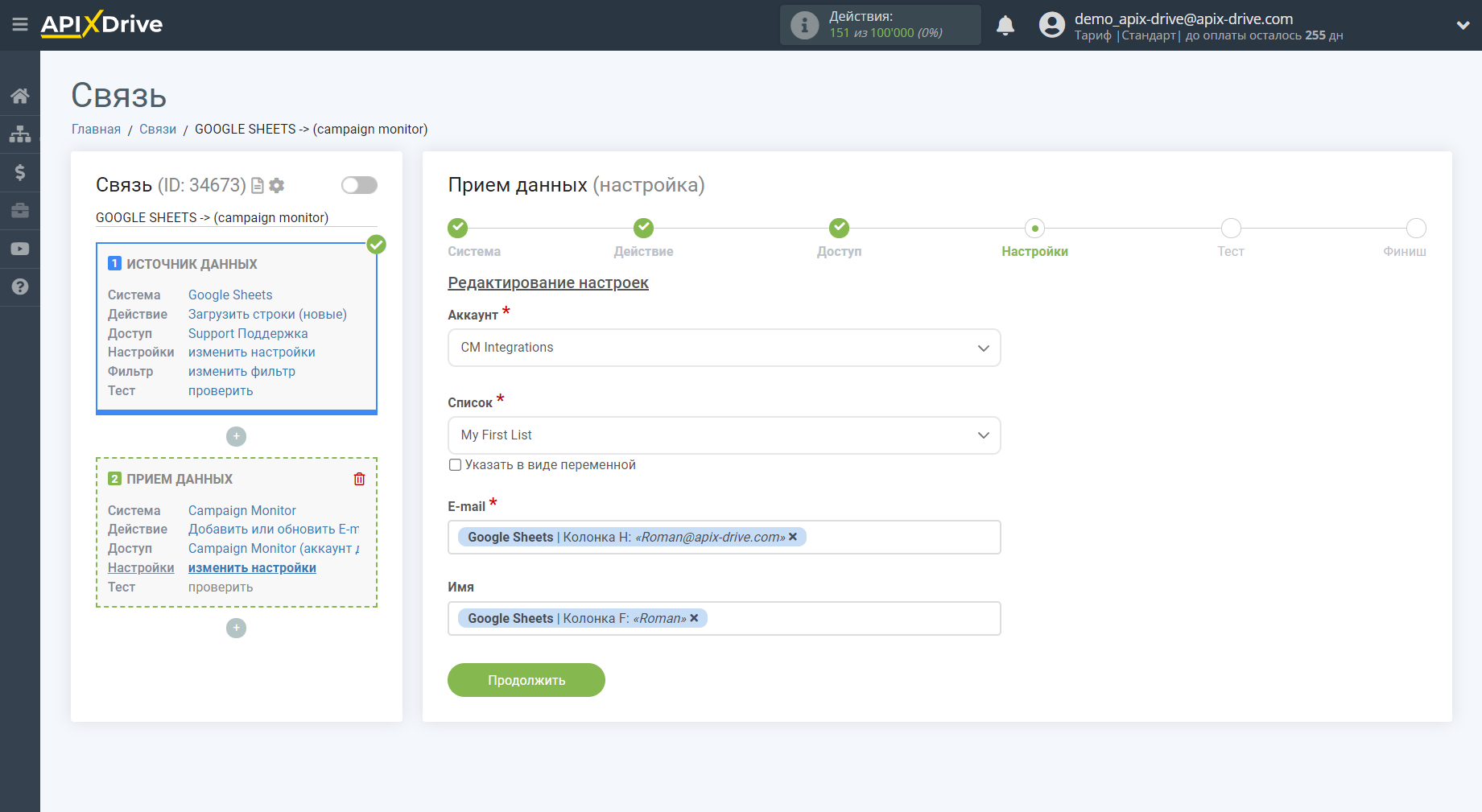
Task: Click the bold 'изменить настройки' receiver link
Action: [252, 568]
